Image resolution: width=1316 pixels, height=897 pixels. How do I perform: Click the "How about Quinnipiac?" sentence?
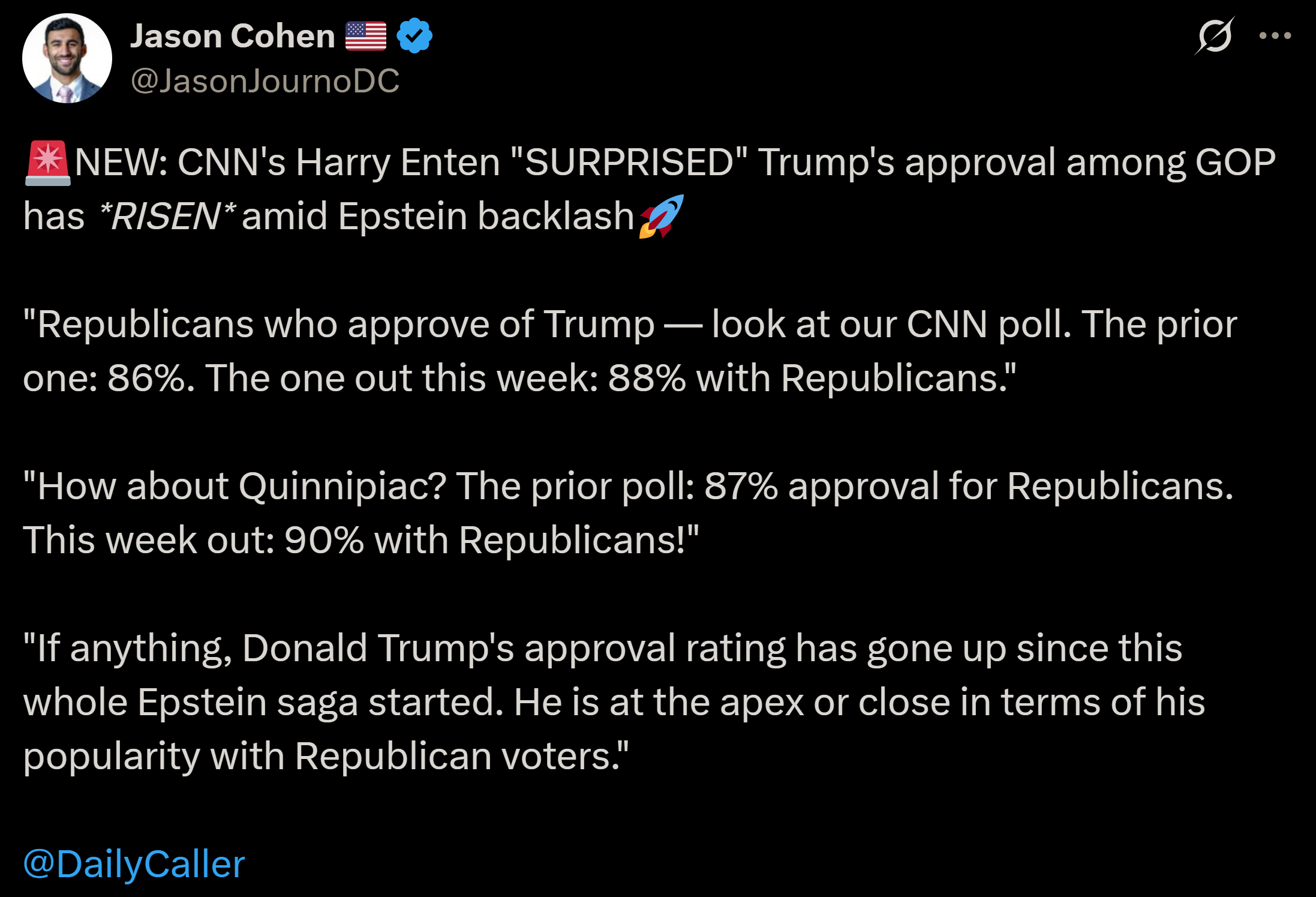coord(235,486)
